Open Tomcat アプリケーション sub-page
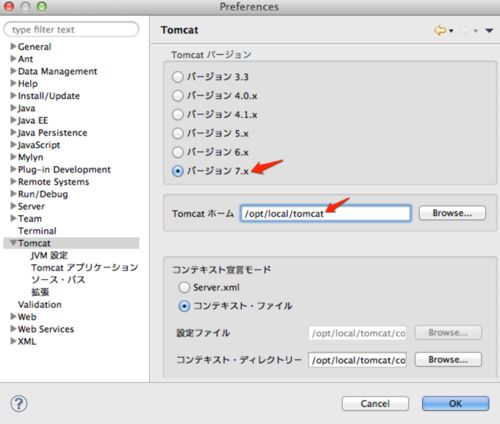This screenshot has width=500, height=424. pos(84,268)
